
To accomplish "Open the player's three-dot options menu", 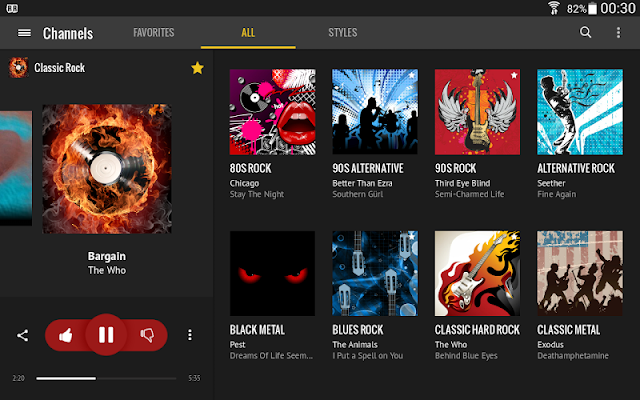I will click(x=190, y=335).
